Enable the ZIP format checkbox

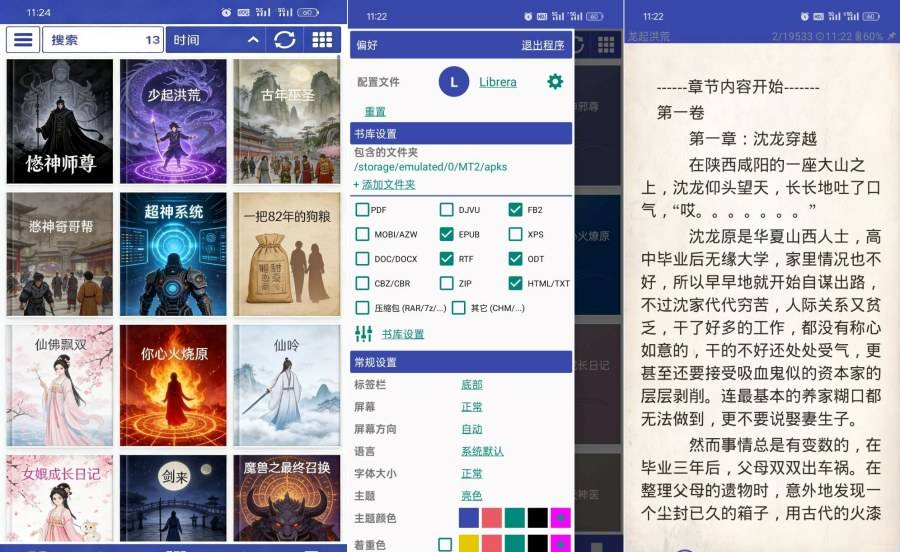click(x=447, y=283)
